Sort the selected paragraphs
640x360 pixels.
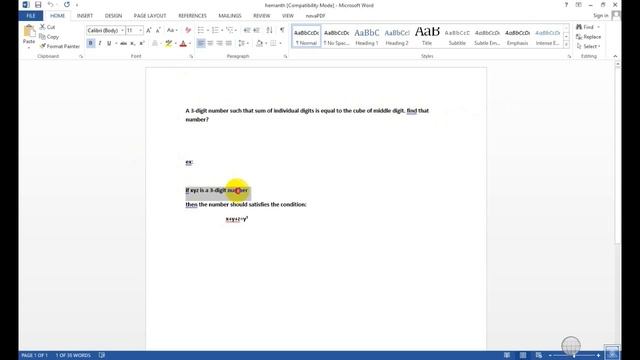(269, 30)
